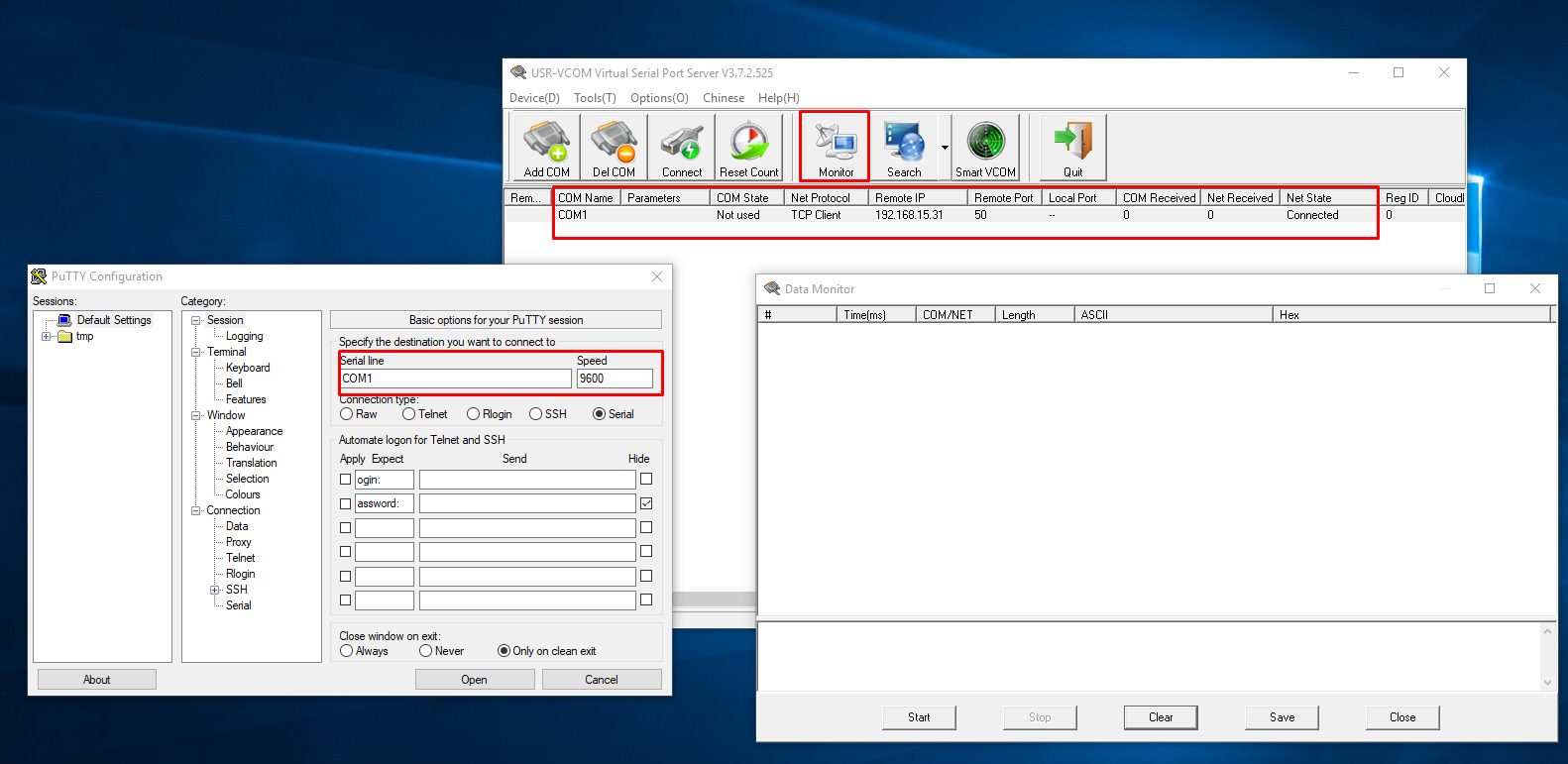Open the dropdown arrow beside Search
The width and height of the screenshot is (1568, 764).
point(945,148)
